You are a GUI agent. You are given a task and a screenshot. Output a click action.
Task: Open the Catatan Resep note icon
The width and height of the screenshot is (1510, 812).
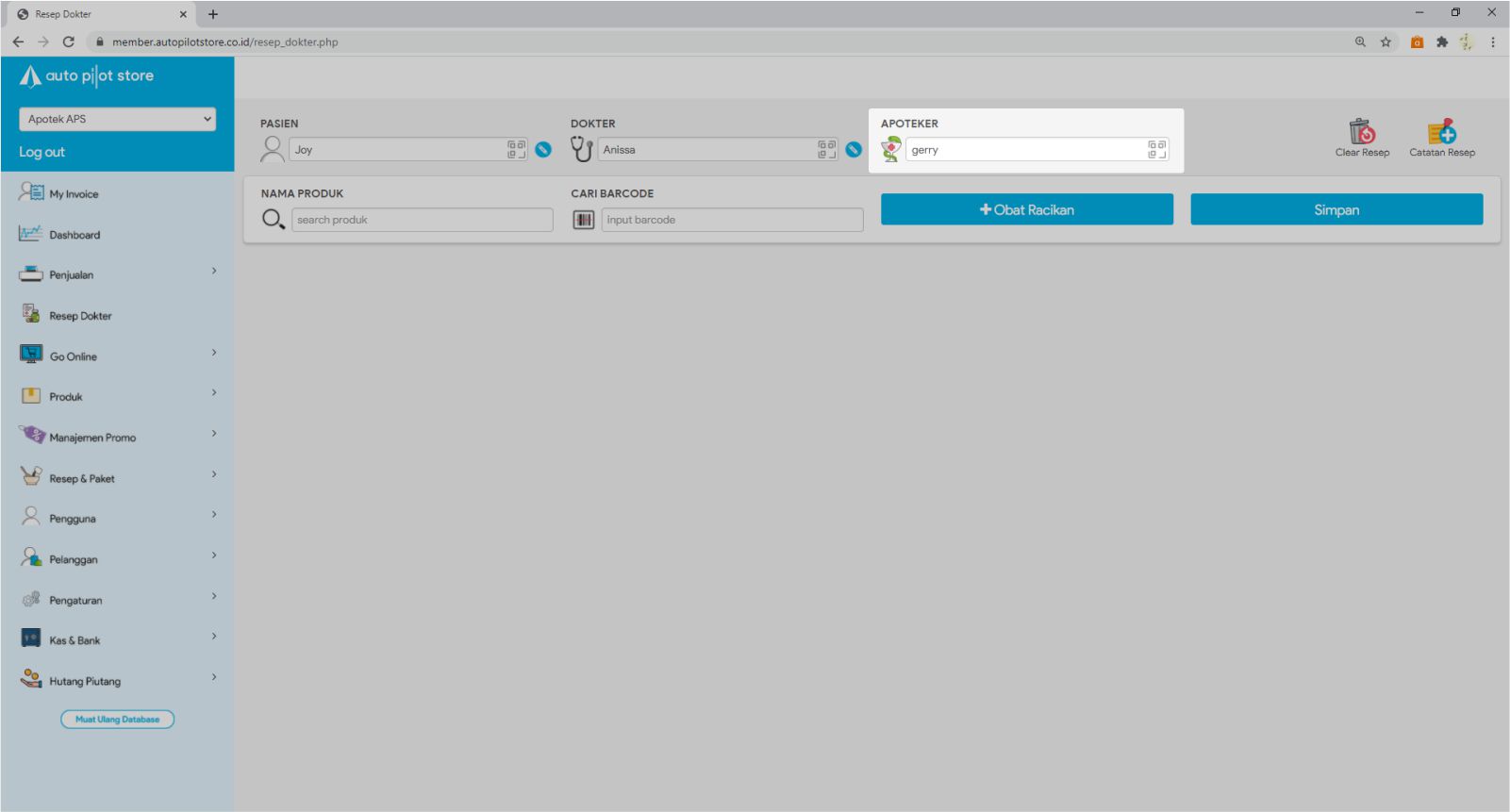[x=1441, y=132]
